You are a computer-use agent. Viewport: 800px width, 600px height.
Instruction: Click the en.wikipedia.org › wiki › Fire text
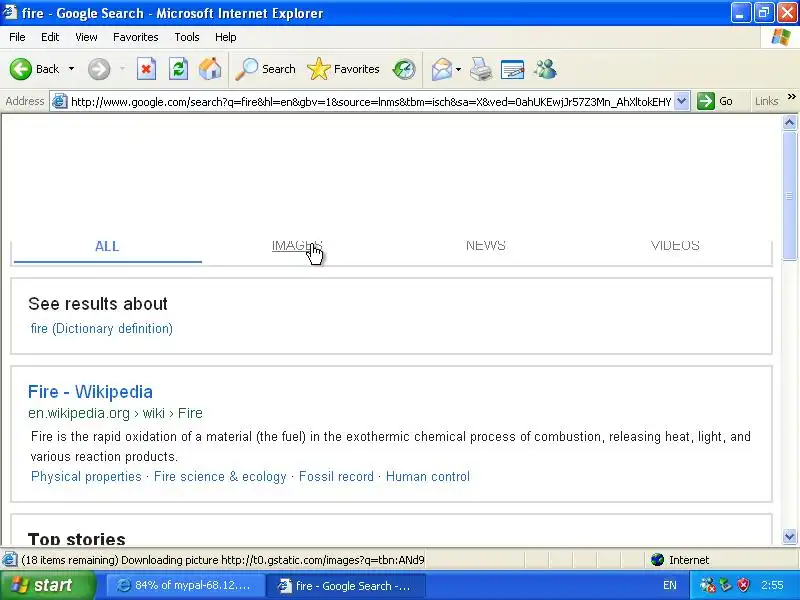coord(115,413)
